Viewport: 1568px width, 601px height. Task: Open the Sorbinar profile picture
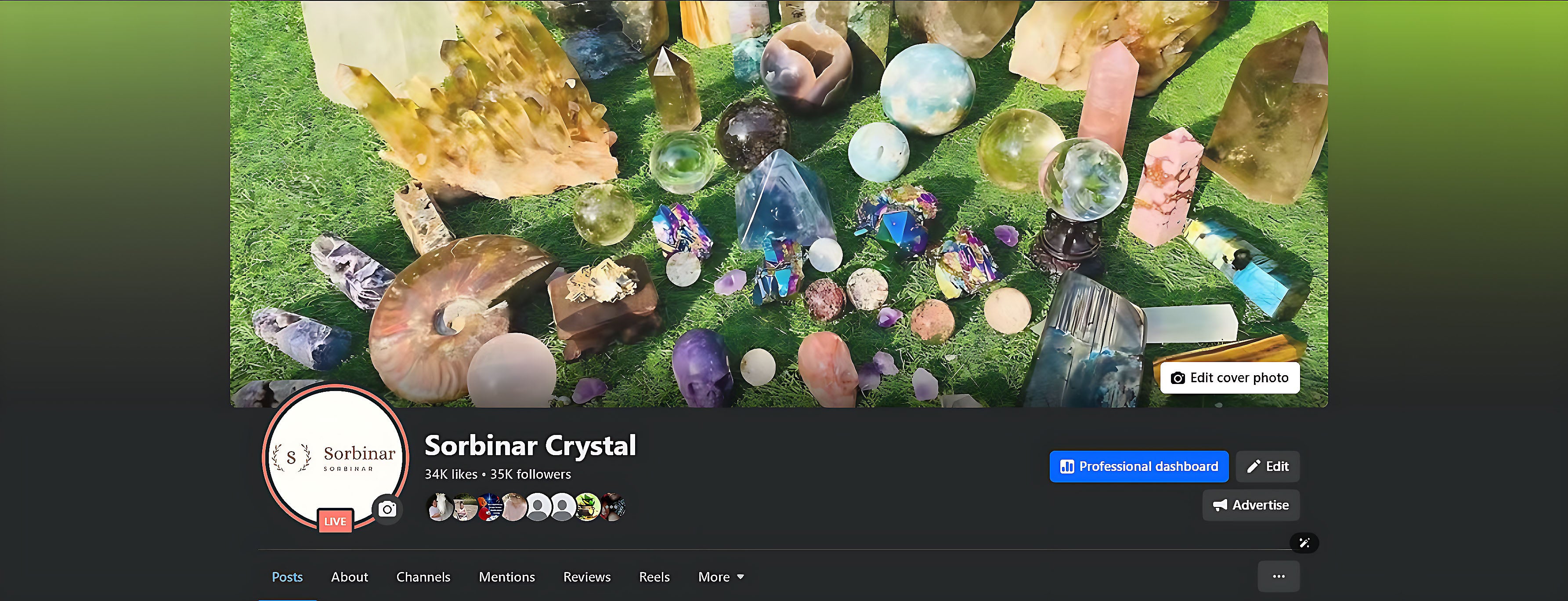tap(336, 457)
